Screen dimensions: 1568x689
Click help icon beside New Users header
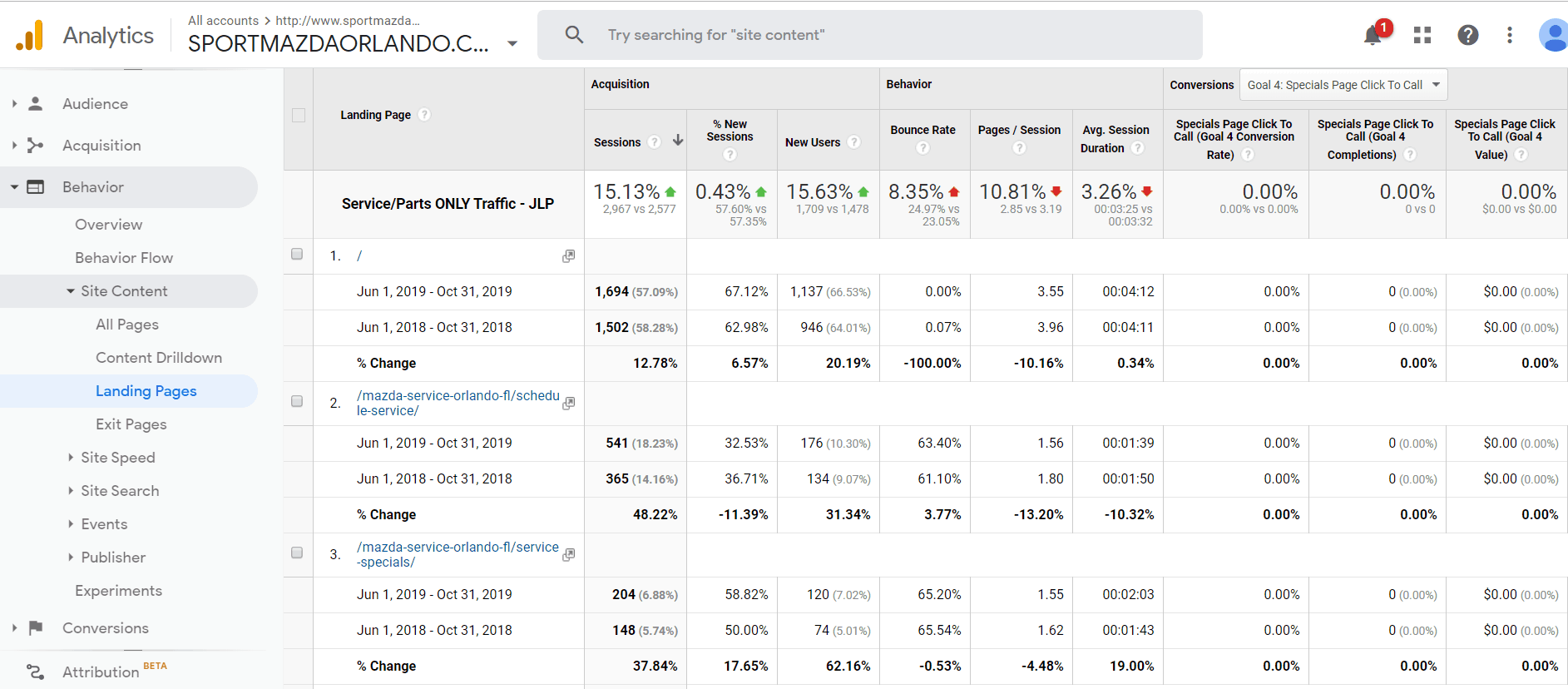[853, 142]
